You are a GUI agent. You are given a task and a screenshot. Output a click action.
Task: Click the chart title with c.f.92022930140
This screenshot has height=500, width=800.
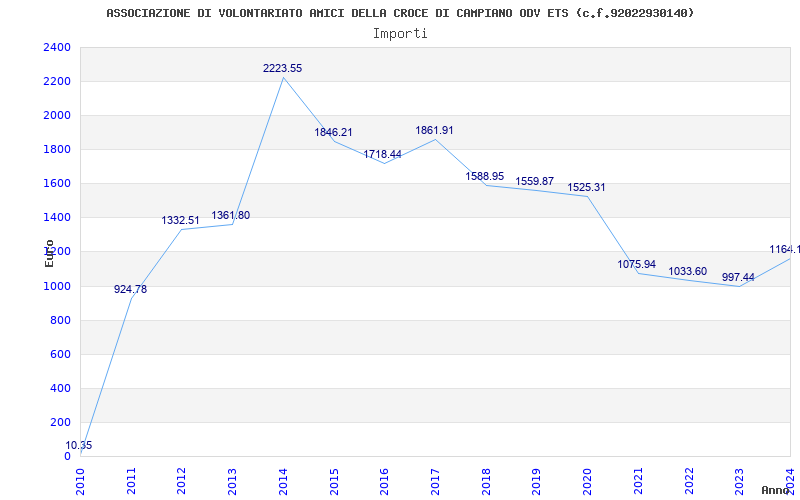point(400,13)
